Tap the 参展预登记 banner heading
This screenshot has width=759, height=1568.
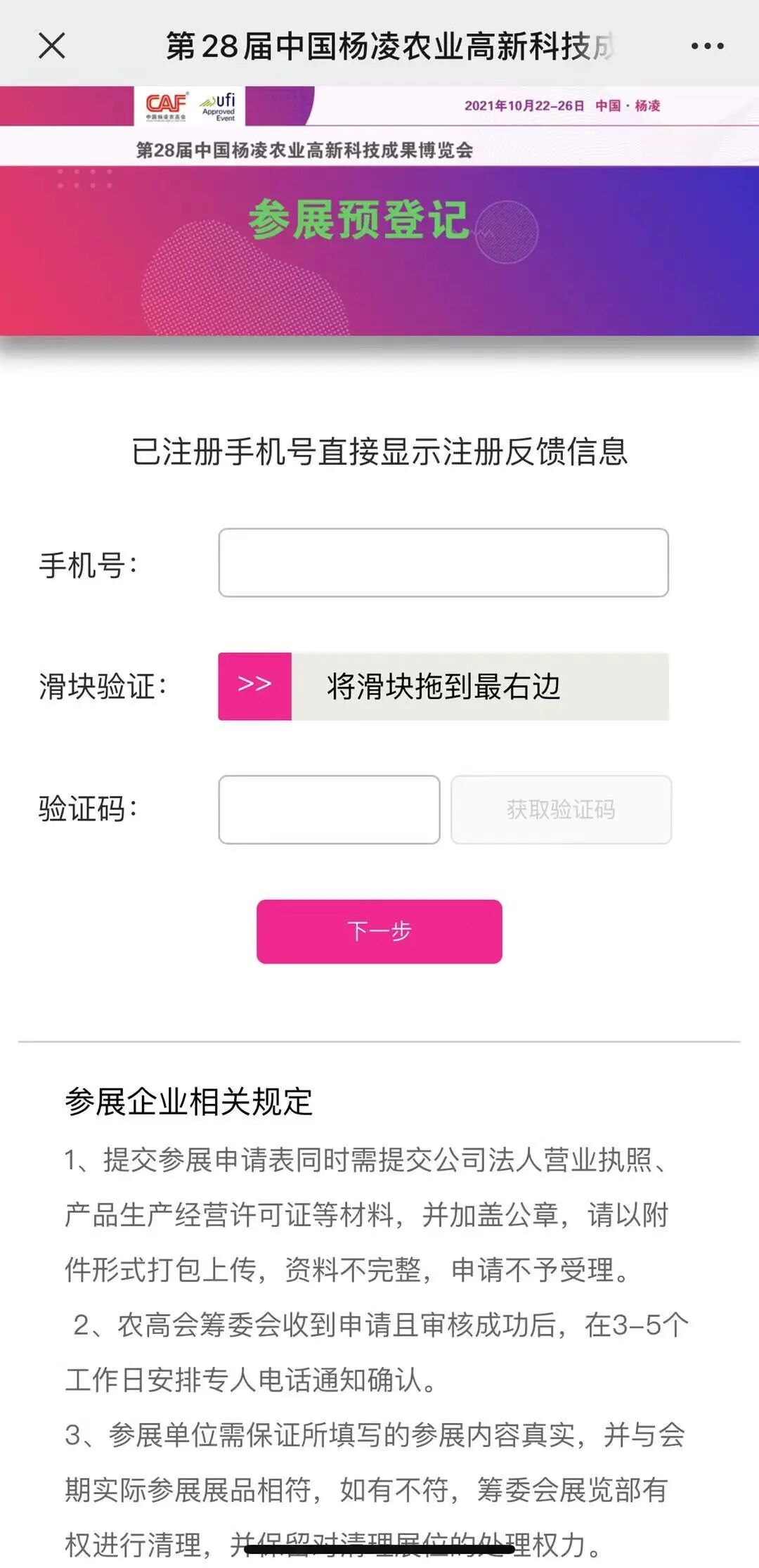pyautogui.click(x=358, y=219)
